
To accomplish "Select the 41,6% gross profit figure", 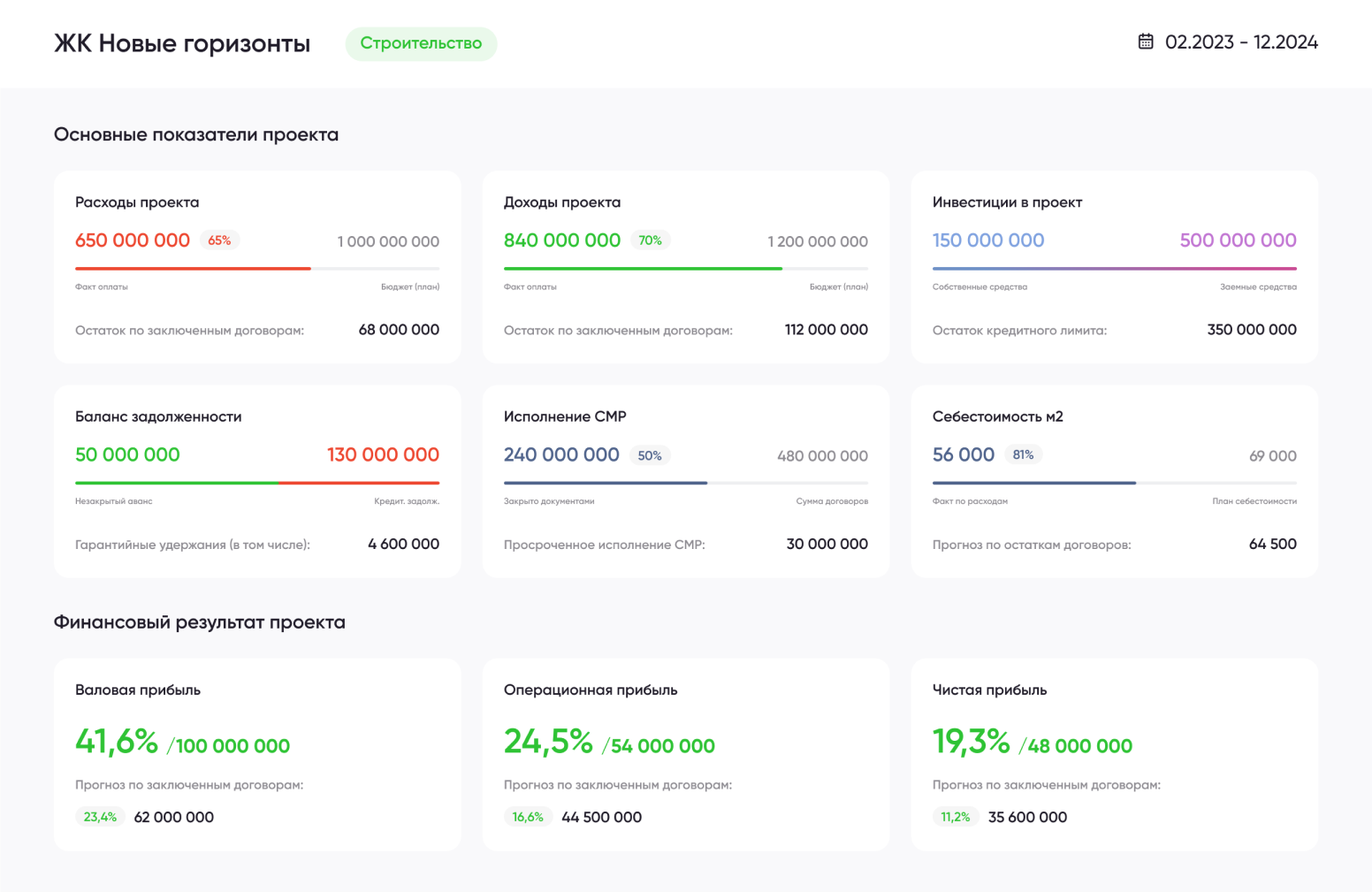I will tap(117, 741).
